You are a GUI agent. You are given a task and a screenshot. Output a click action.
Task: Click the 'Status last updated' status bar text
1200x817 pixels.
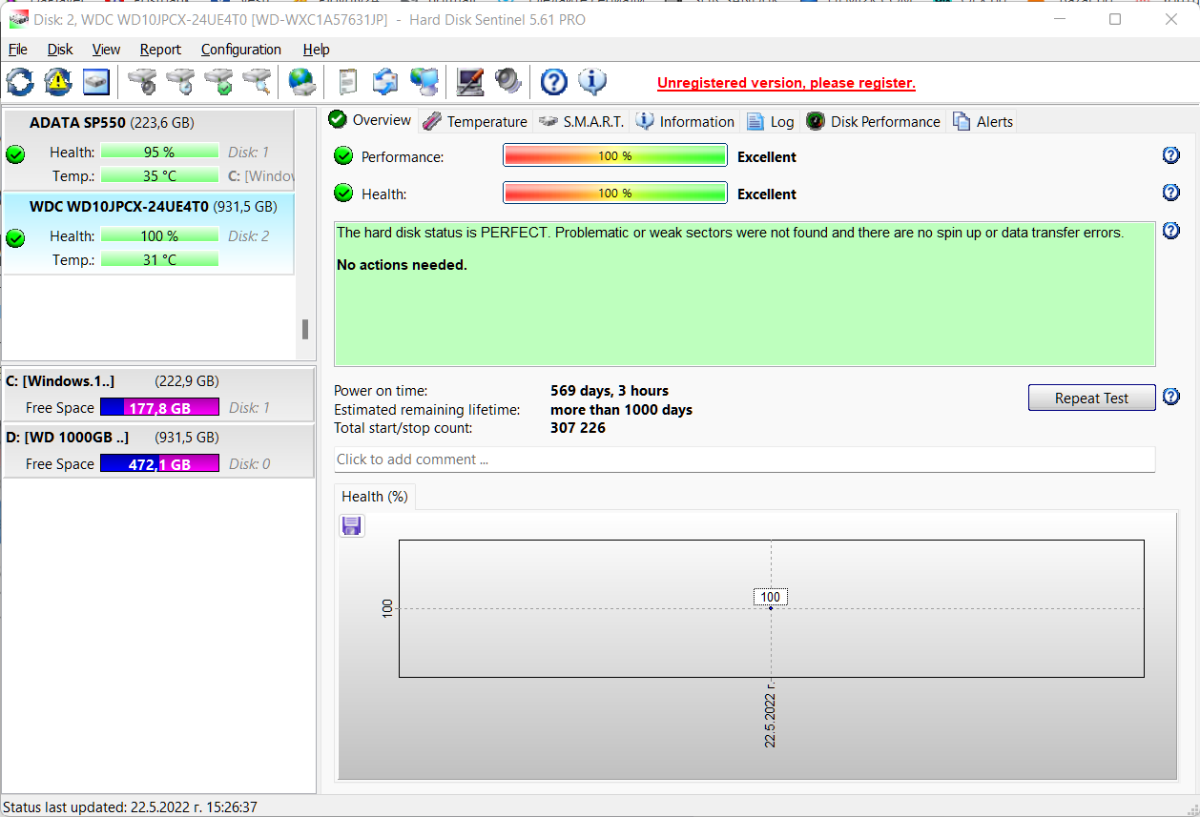point(130,807)
